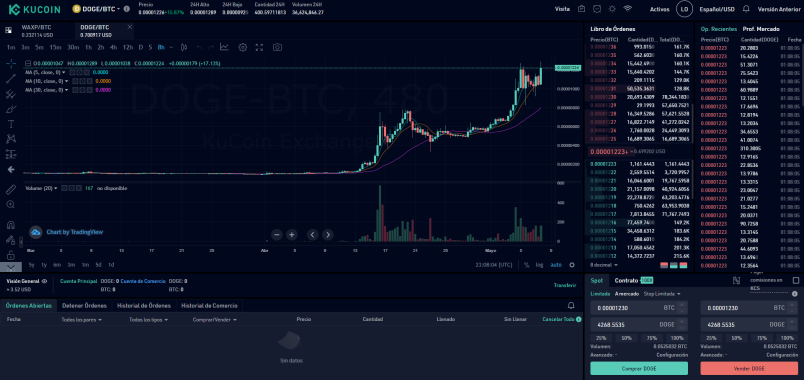Take a chart snapshot with the camera icon
This screenshot has width=804, height=380.
(277, 47)
